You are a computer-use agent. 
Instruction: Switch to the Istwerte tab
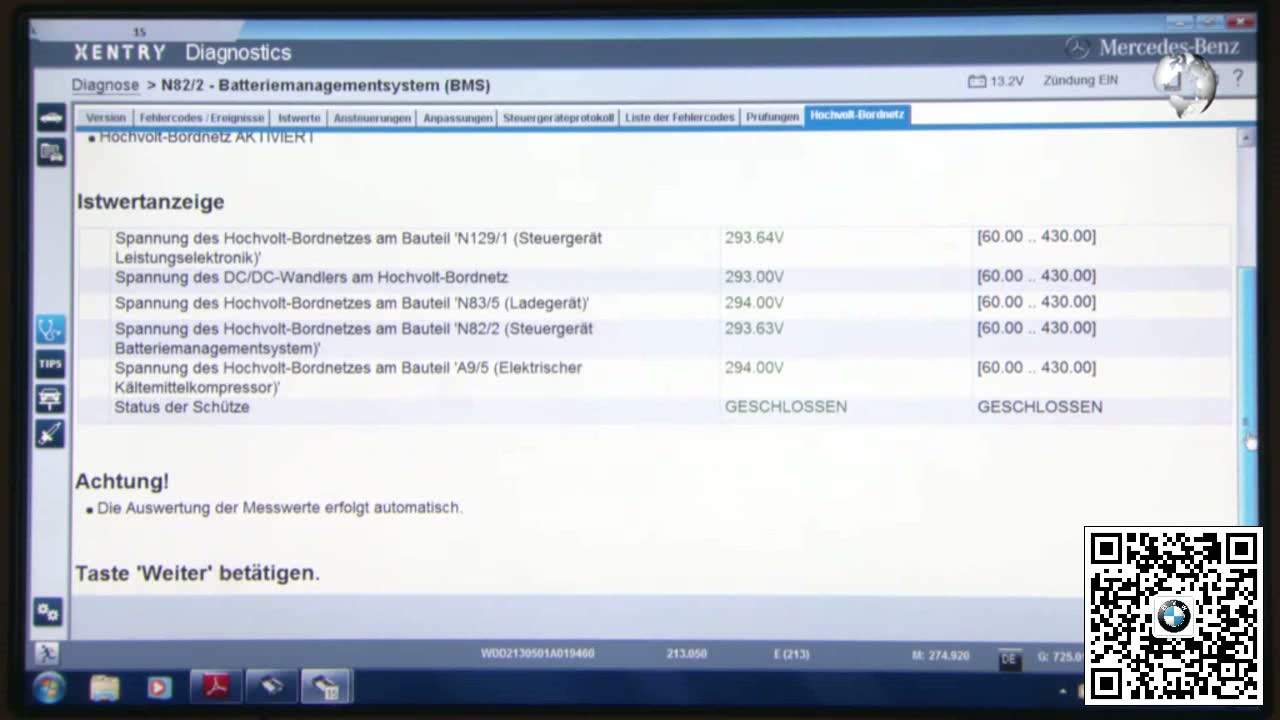pyautogui.click(x=299, y=117)
